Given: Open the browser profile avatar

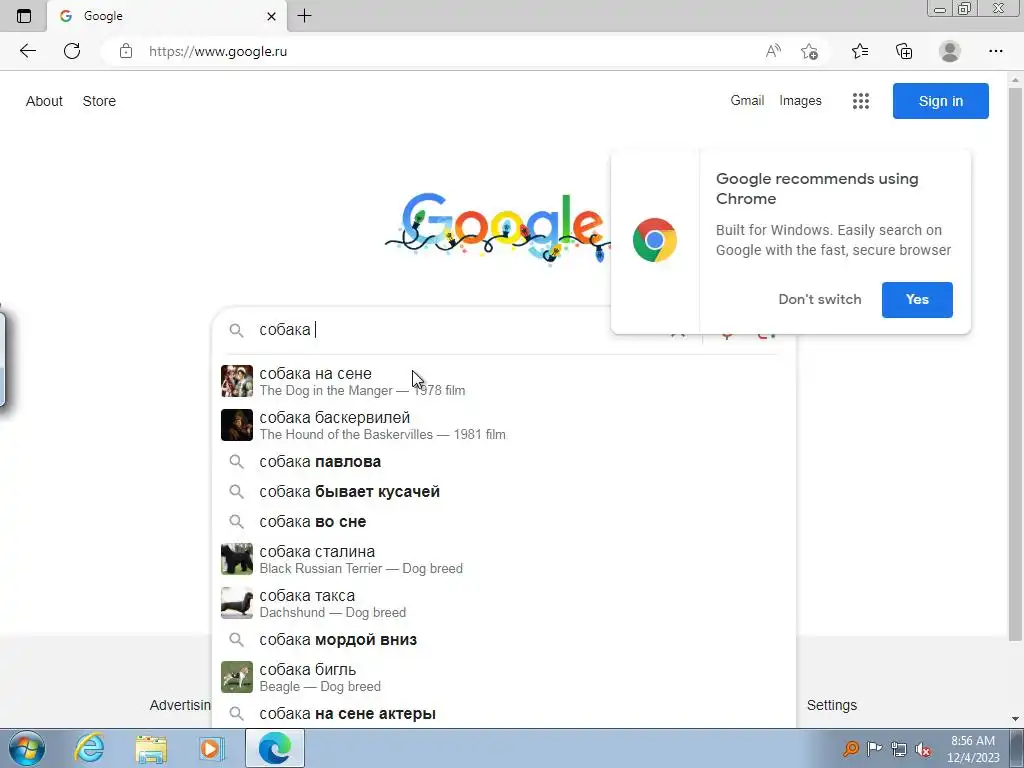Looking at the screenshot, I should click(950, 51).
